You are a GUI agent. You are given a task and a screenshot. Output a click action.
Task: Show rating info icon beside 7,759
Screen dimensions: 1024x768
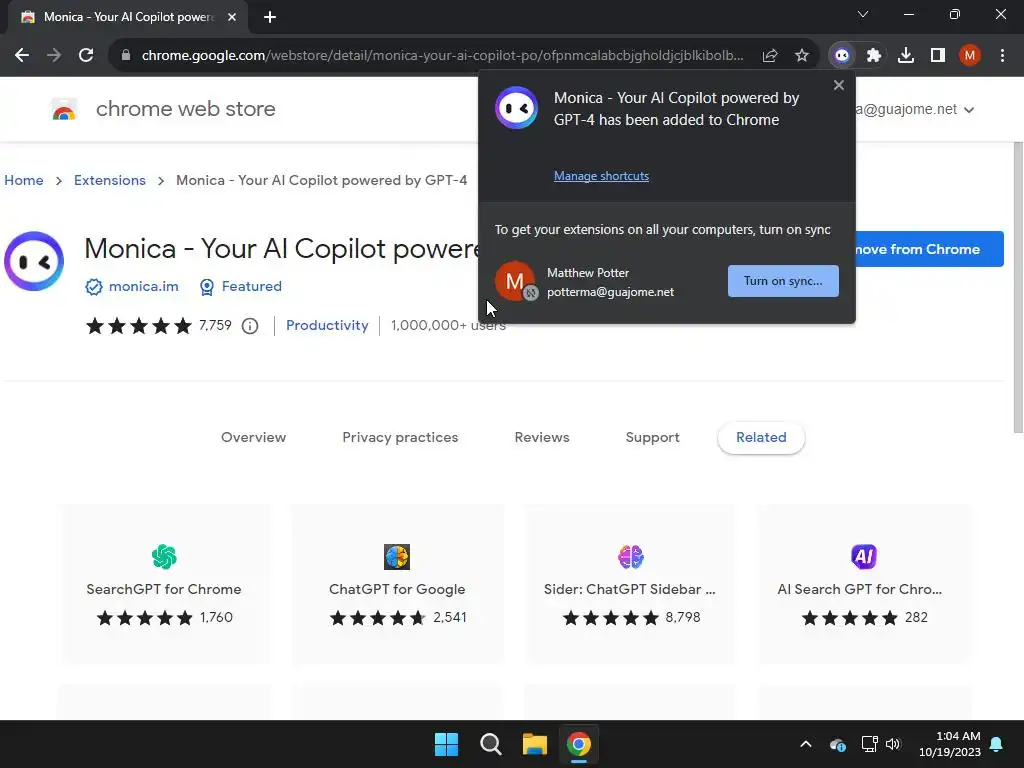tap(250, 326)
